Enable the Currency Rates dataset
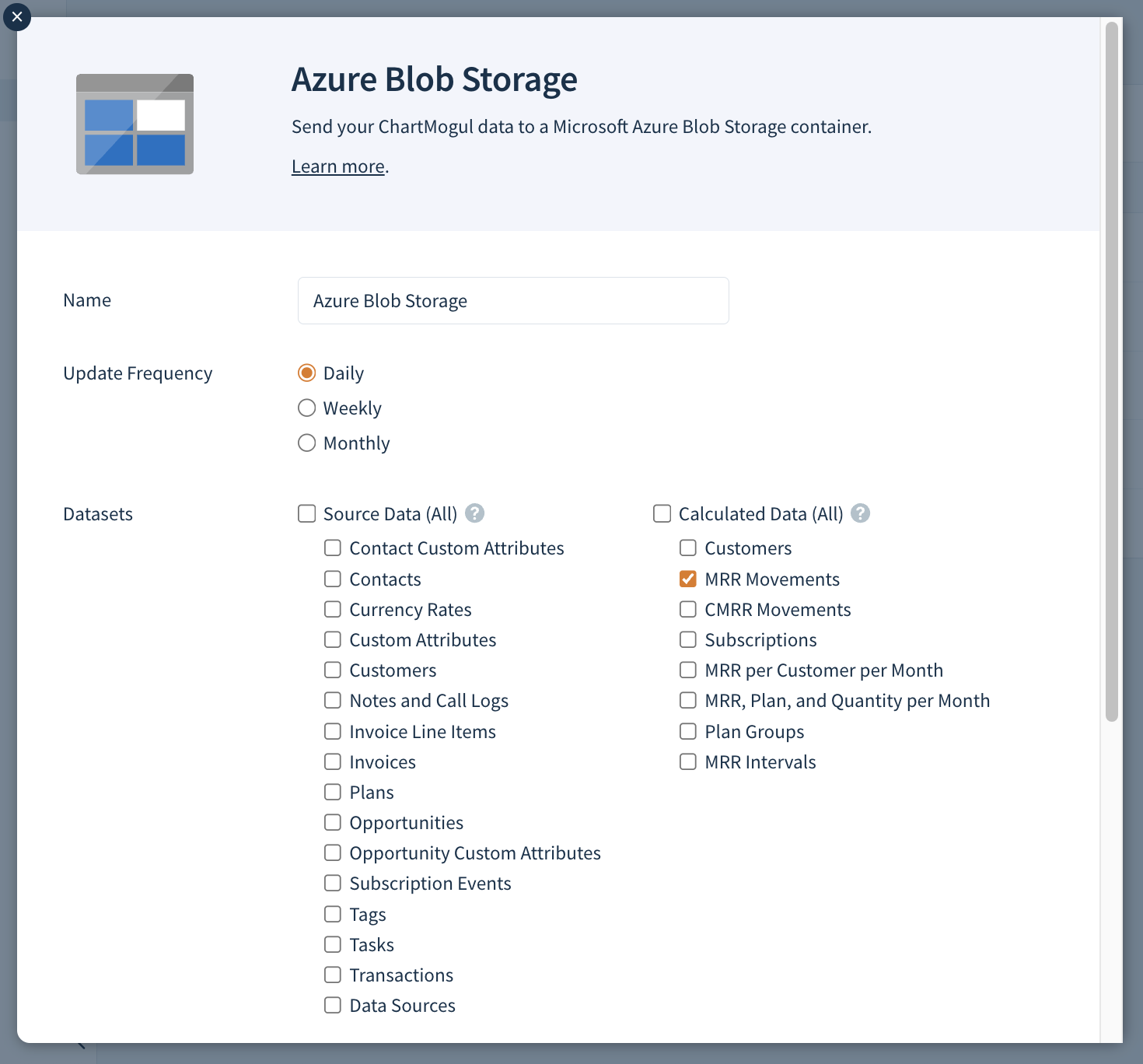Viewport: 1143px width, 1064px height. [333, 609]
